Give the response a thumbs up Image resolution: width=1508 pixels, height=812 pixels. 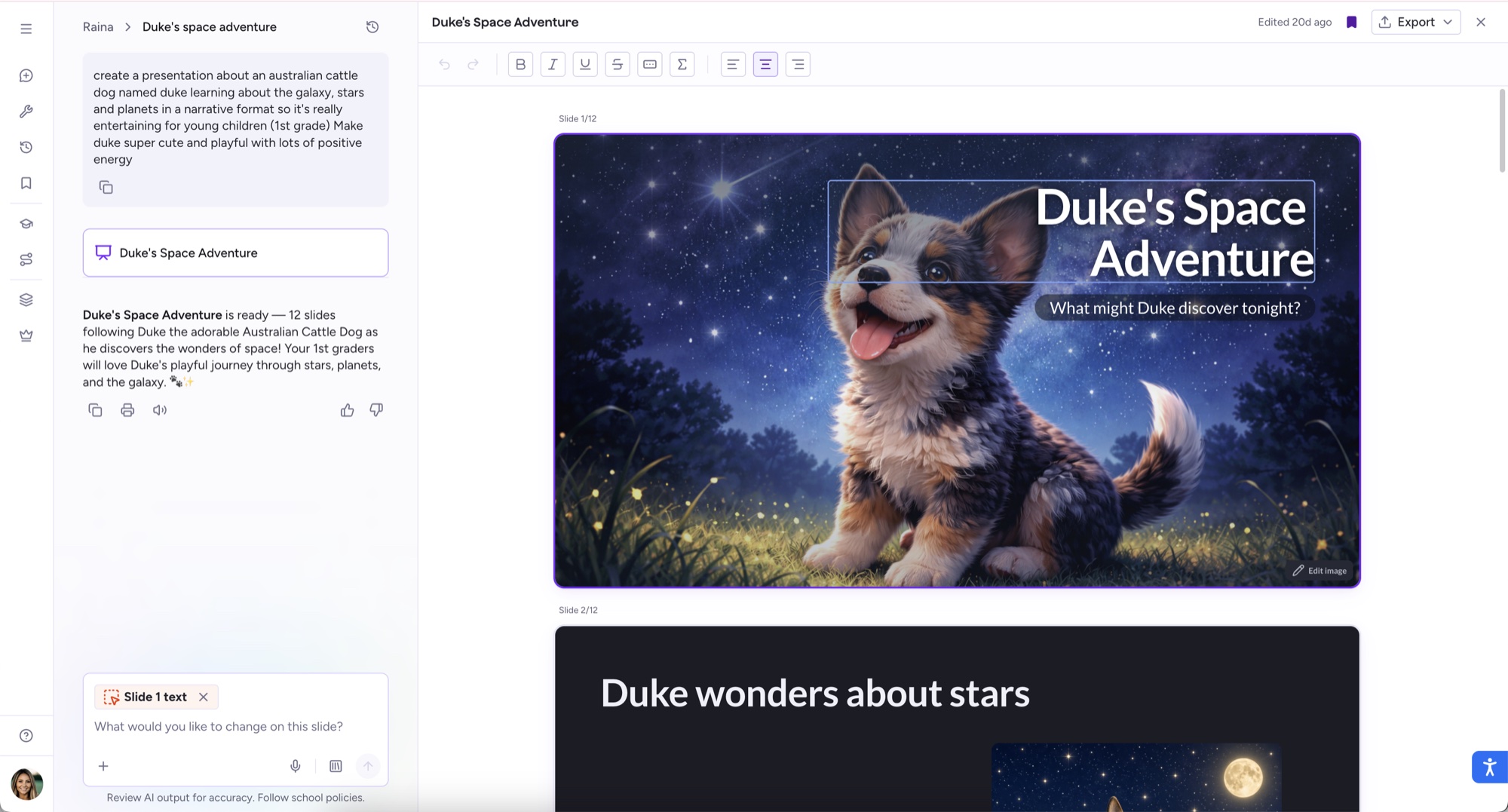[x=347, y=410]
